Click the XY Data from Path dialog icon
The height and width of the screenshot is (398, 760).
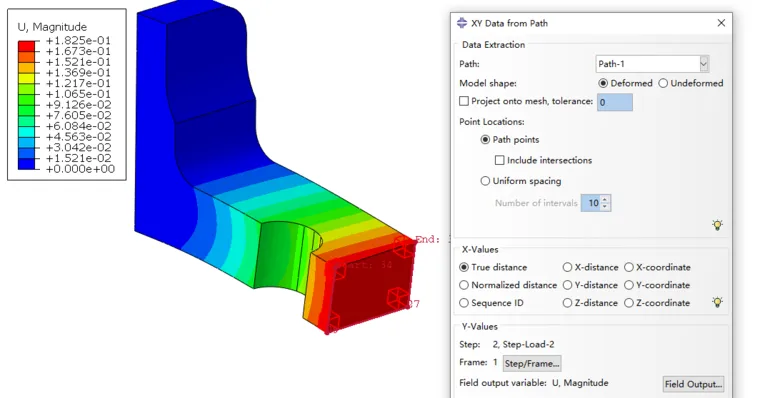click(x=462, y=23)
